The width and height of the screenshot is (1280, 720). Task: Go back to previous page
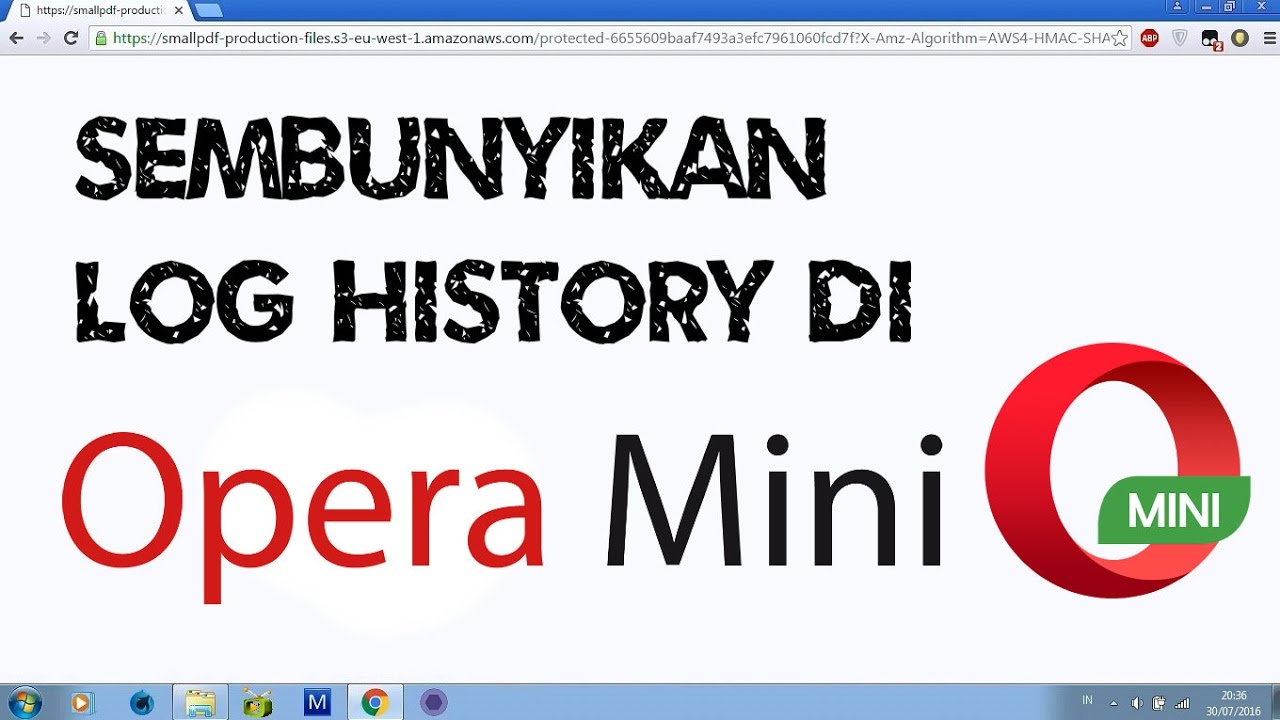[16, 38]
